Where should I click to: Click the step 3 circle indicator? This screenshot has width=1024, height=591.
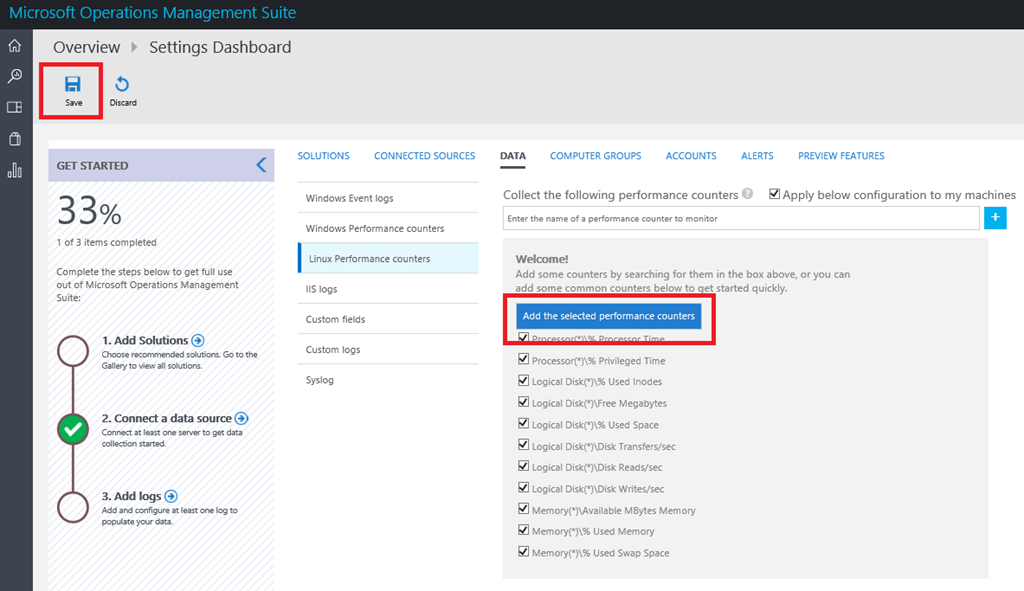(73, 507)
